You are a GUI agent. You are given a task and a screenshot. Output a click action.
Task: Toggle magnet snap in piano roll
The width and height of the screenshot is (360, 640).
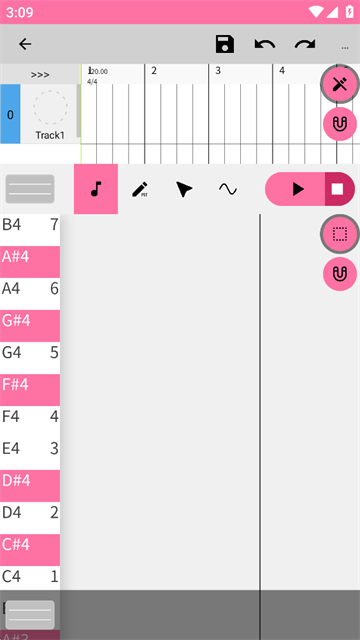[x=340, y=274]
